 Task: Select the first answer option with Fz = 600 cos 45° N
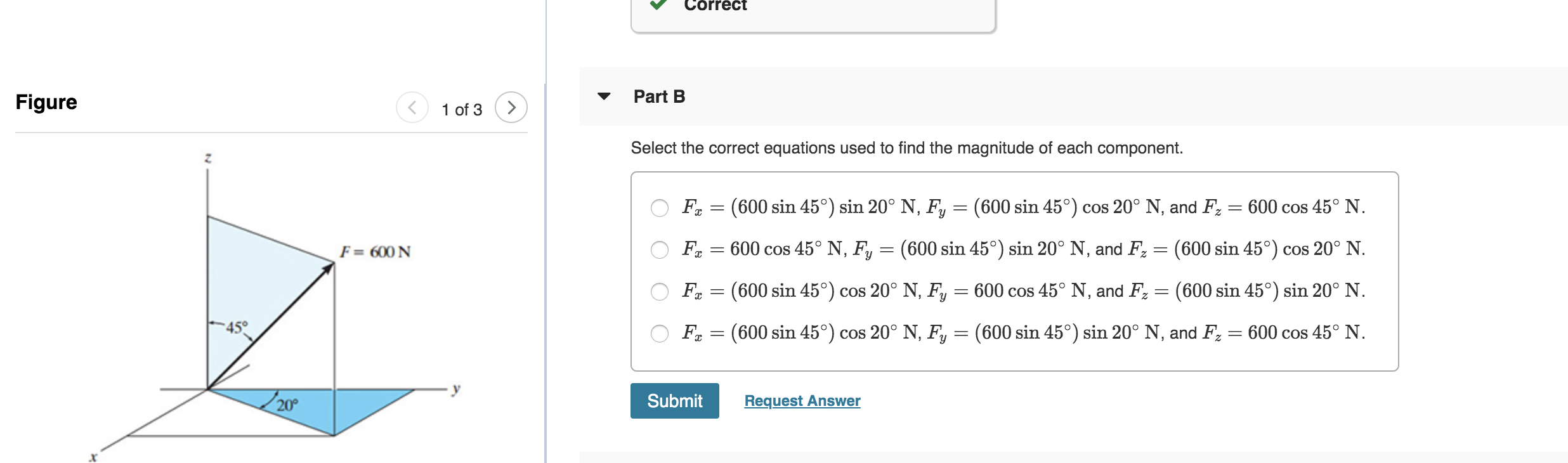click(x=660, y=207)
